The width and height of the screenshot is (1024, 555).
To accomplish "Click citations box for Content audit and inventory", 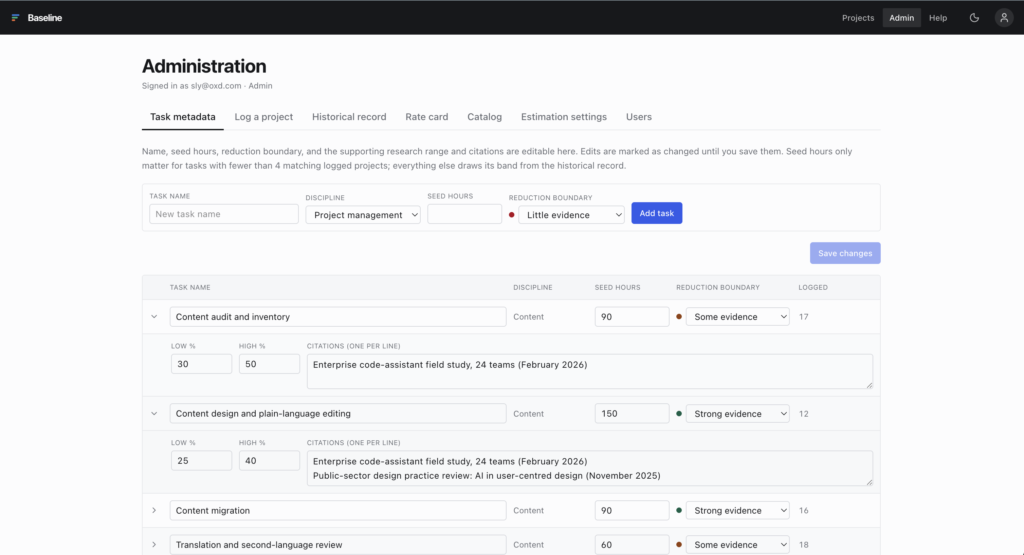I will click(590, 372).
